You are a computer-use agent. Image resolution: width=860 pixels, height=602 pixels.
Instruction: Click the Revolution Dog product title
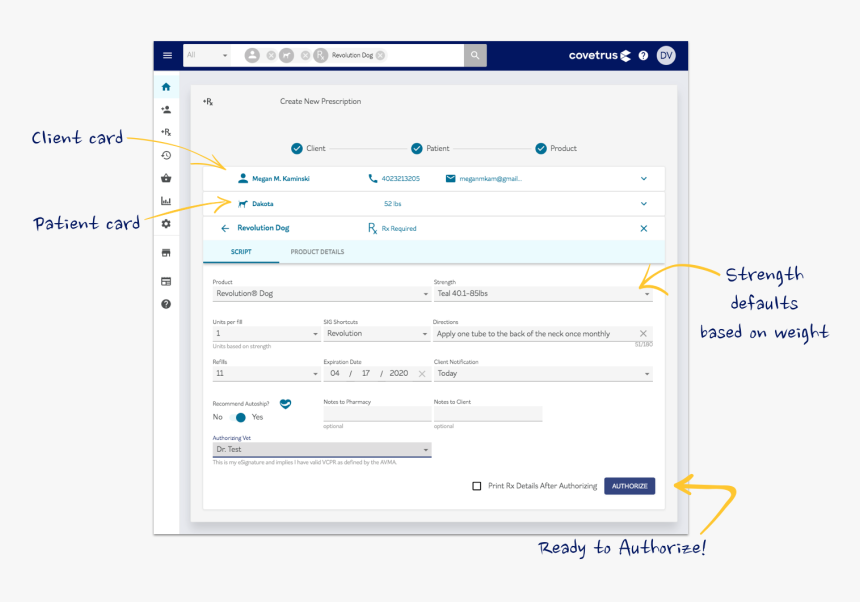pyautogui.click(x=263, y=228)
